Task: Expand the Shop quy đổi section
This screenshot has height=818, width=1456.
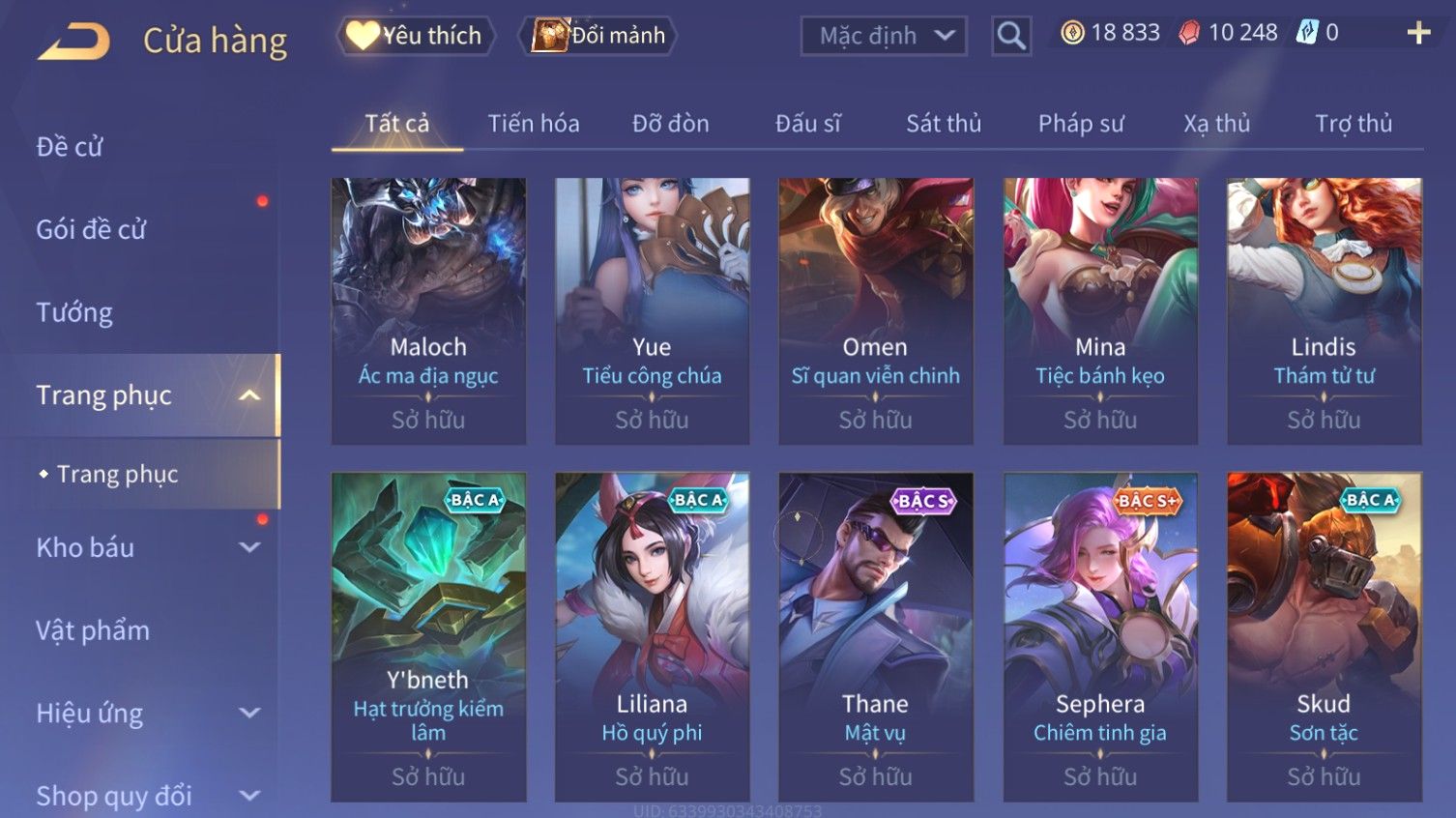Action: pos(249,796)
